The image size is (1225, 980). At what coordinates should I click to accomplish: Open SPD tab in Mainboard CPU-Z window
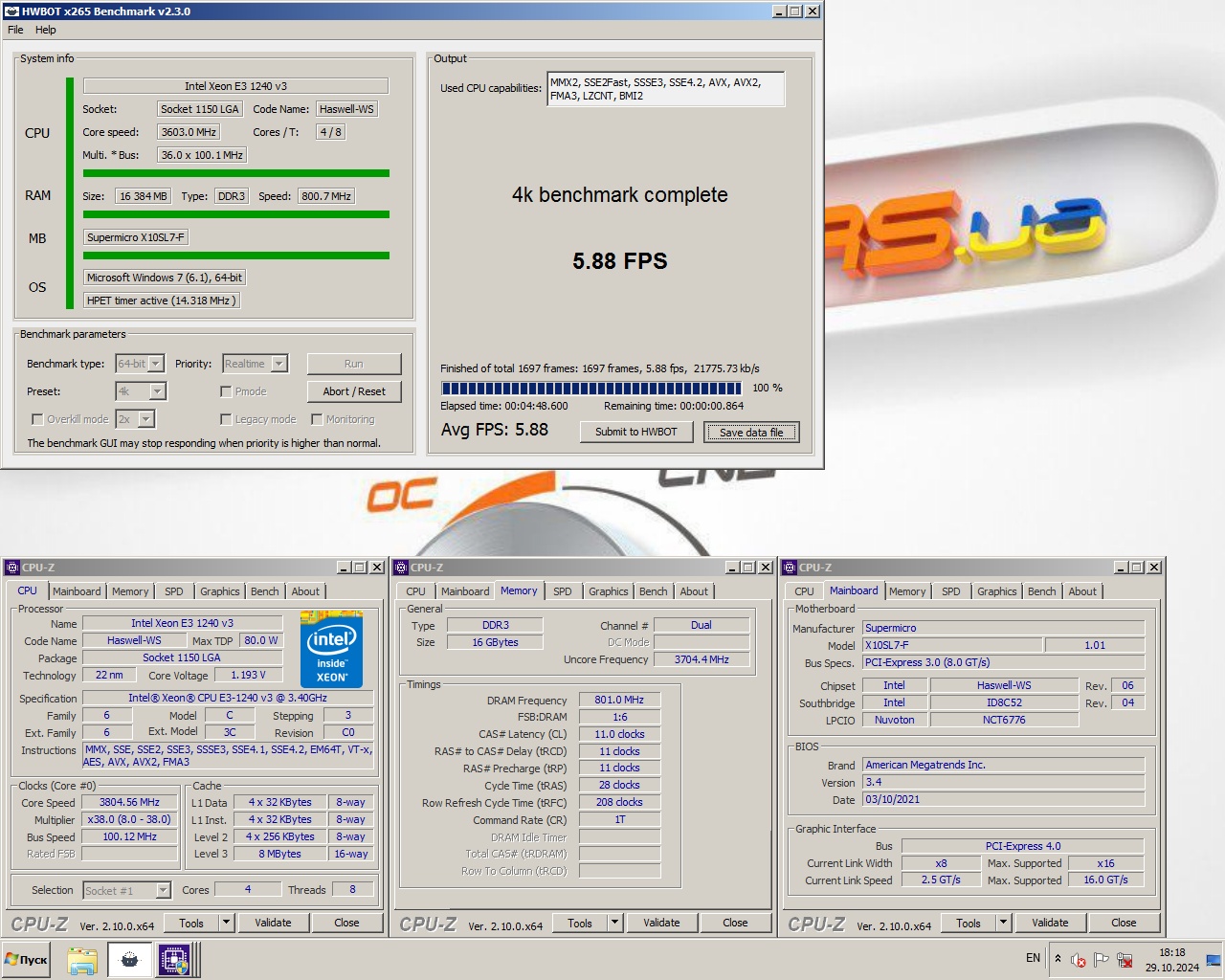[950, 591]
